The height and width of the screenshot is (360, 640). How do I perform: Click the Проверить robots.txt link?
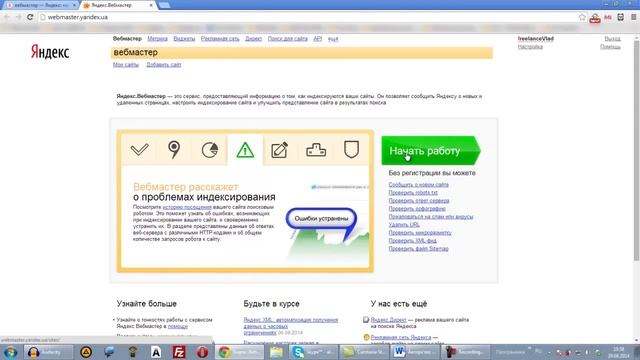pyautogui.click(x=413, y=193)
